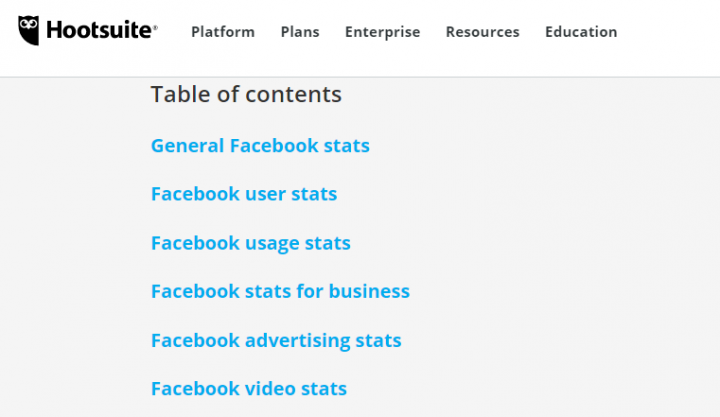
Task: Select the last visible contents link
Action: 249,389
